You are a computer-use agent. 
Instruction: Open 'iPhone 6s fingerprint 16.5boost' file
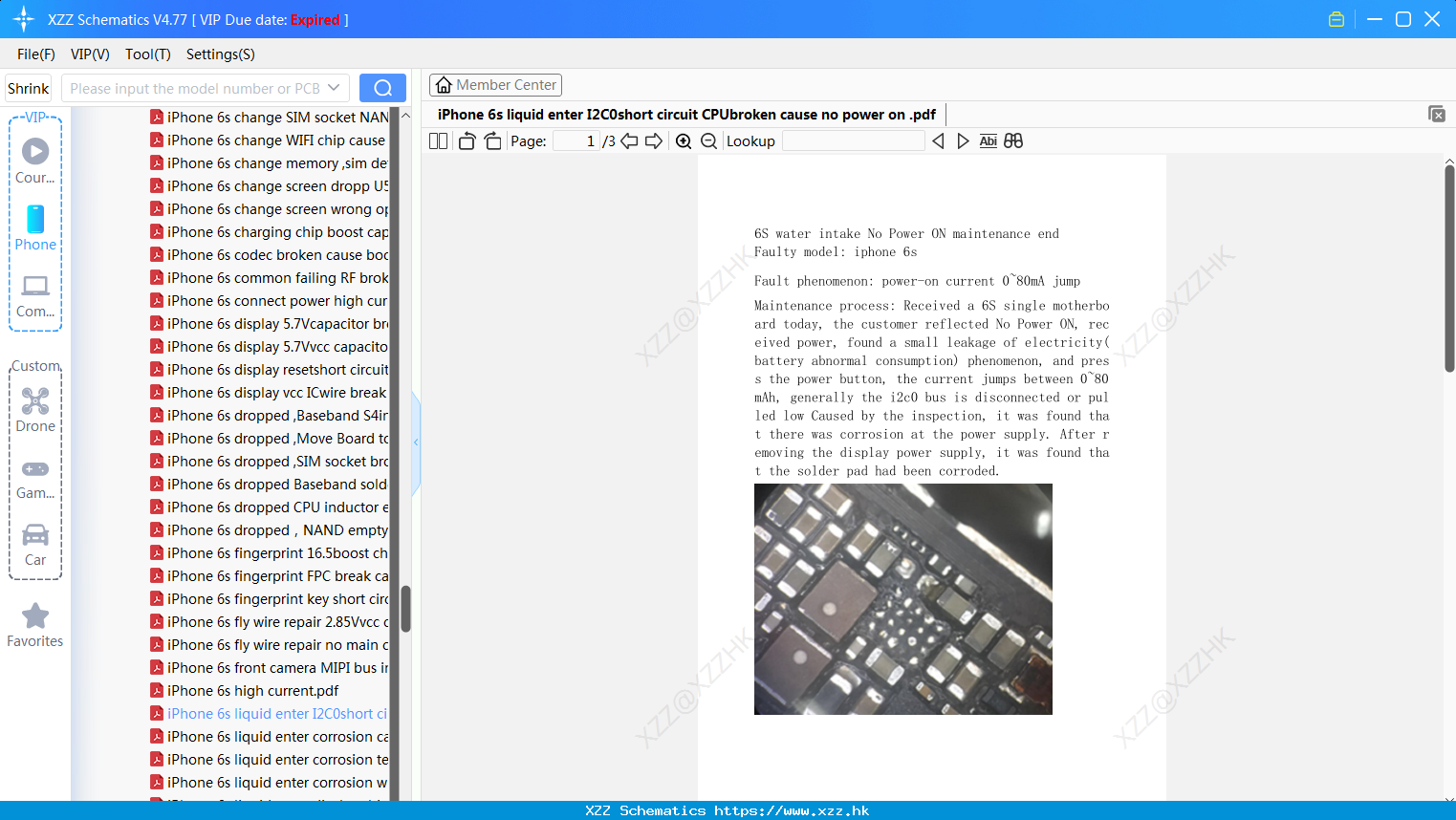point(270,553)
